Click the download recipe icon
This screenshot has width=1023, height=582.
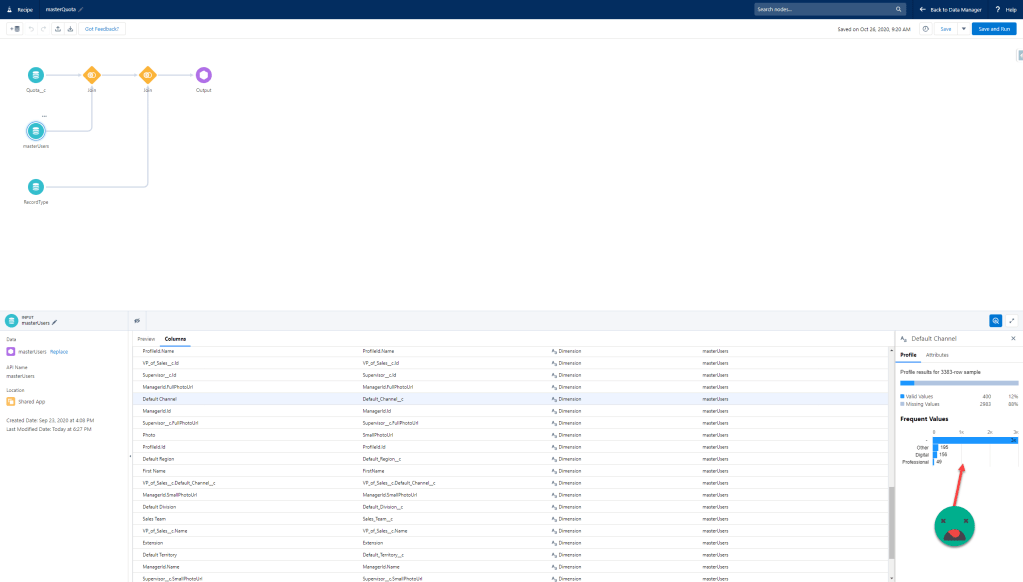tap(70, 29)
